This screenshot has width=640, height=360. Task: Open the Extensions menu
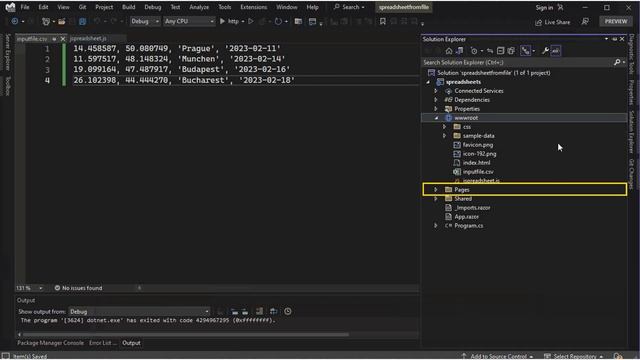253,7
